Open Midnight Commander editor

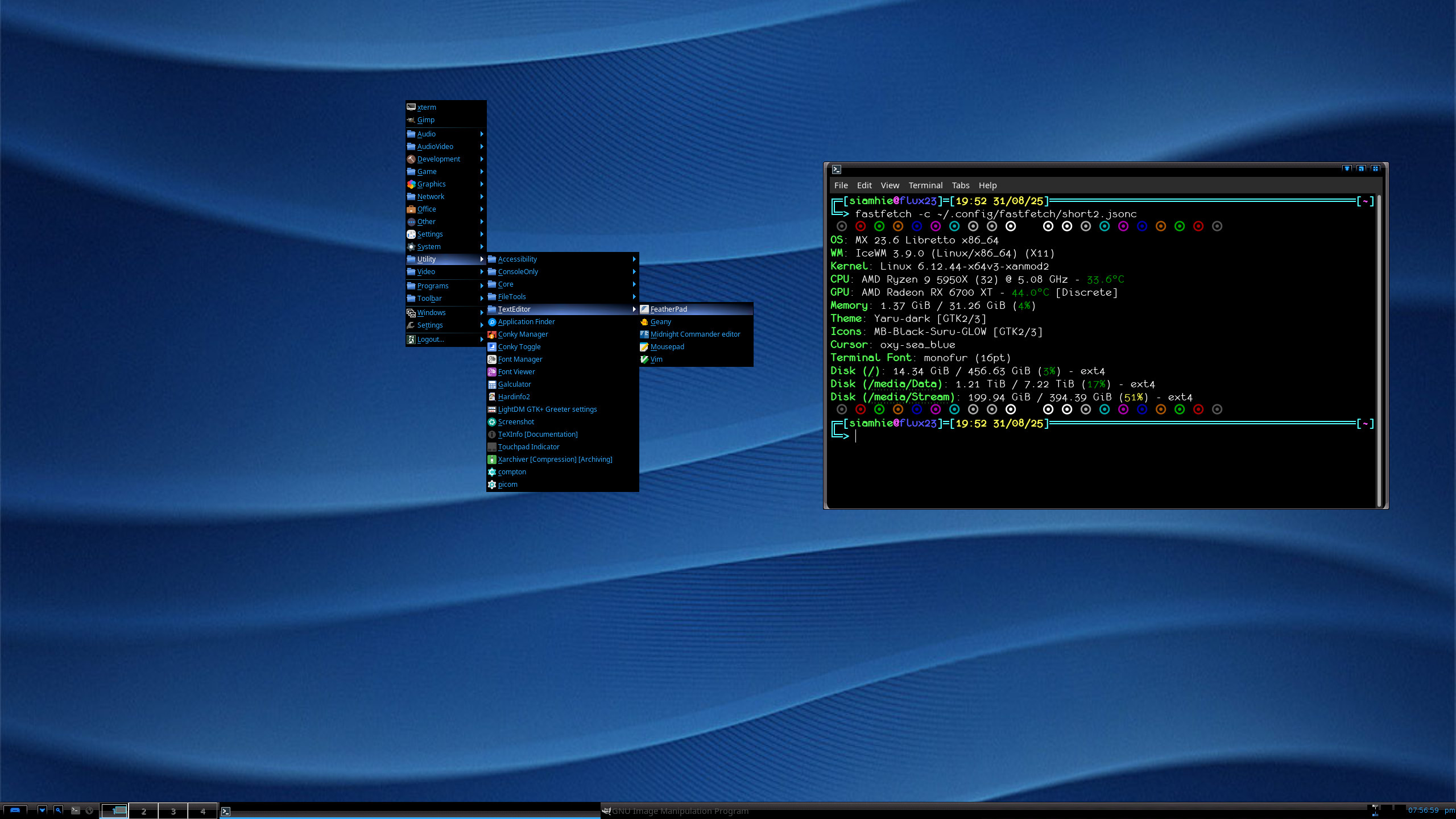coord(696,334)
